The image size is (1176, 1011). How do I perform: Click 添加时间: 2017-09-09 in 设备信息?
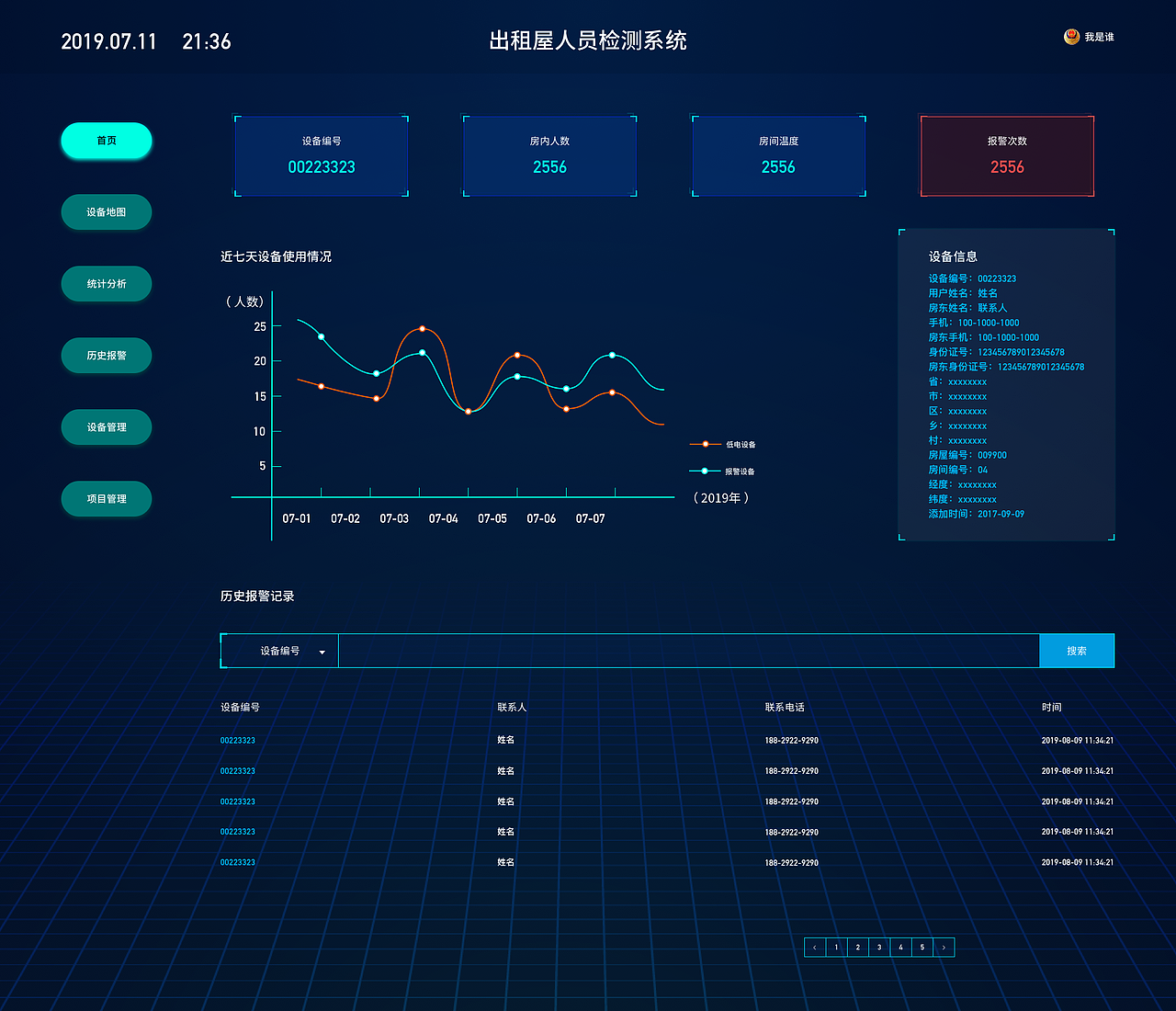click(977, 514)
